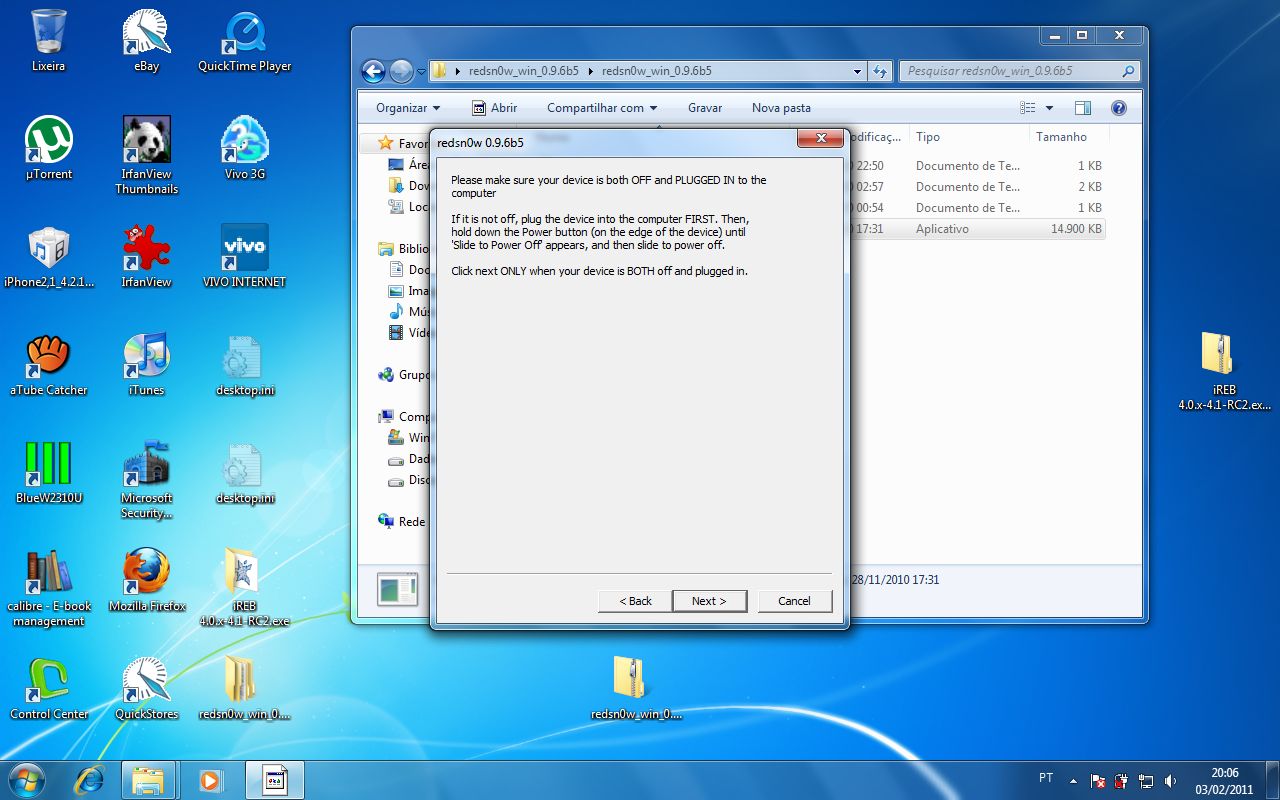1280x800 pixels.
Task: Click the network tray icon
Action: click(x=1146, y=781)
